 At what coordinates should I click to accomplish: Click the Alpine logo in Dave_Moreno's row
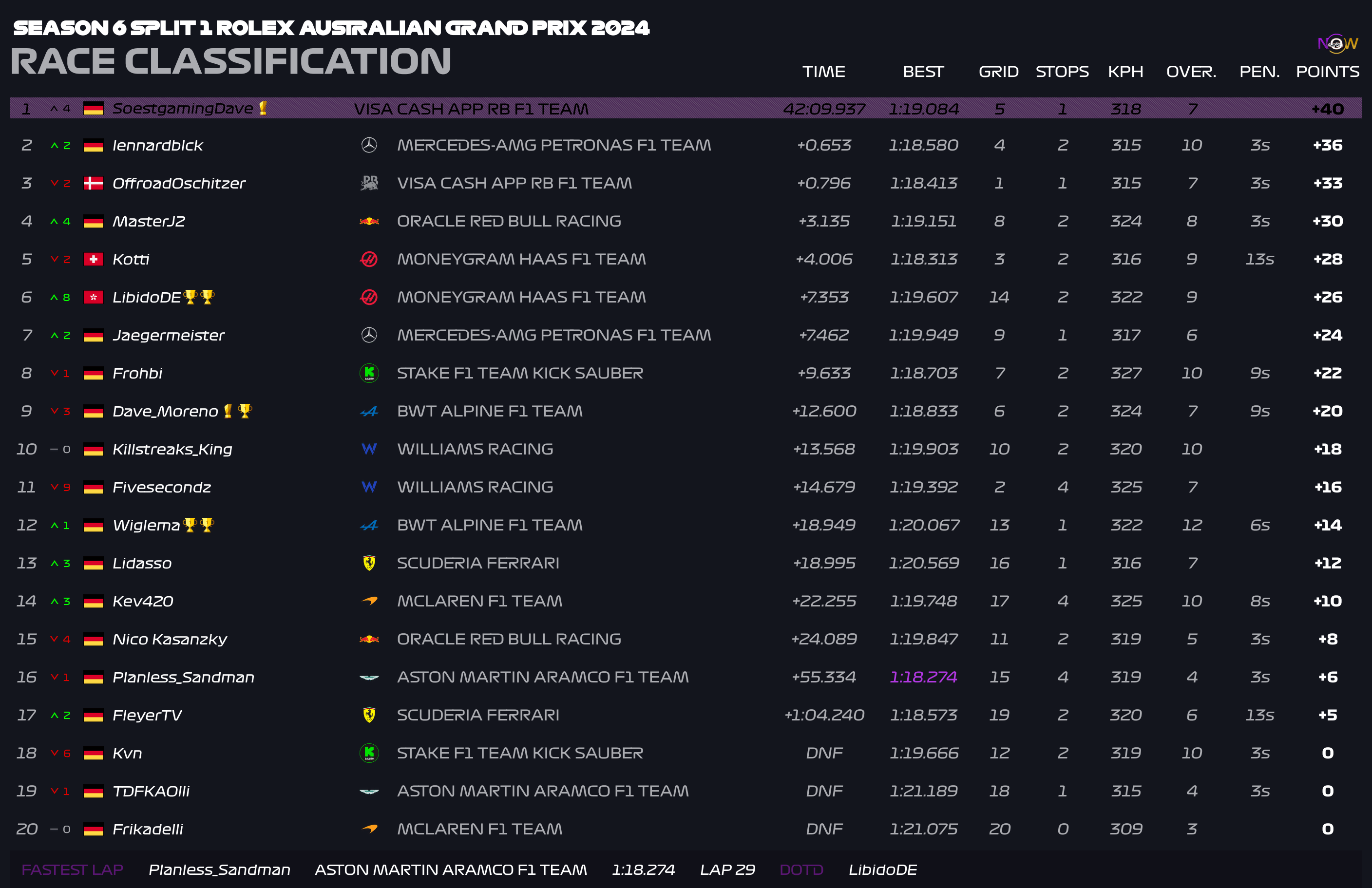[x=369, y=412]
